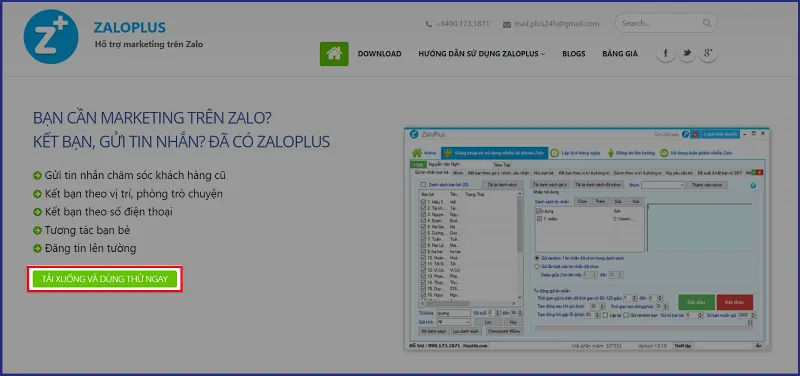The width and height of the screenshot is (800, 376).
Task: Expand HƯỚNG DẪN SỬ DỤNG ZALOPLUS menu
Action: pos(482,54)
